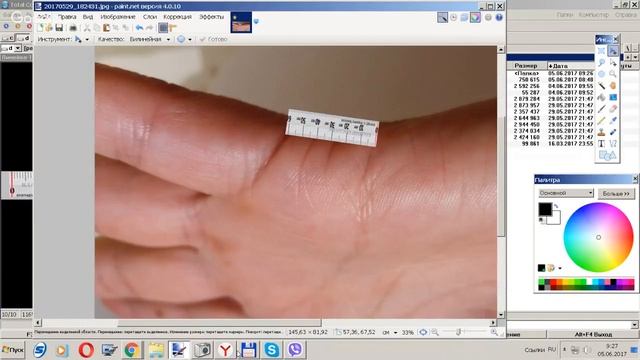640x360 pixels.
Task: Toggle the Colors window visibility
Action: [475, 18]
